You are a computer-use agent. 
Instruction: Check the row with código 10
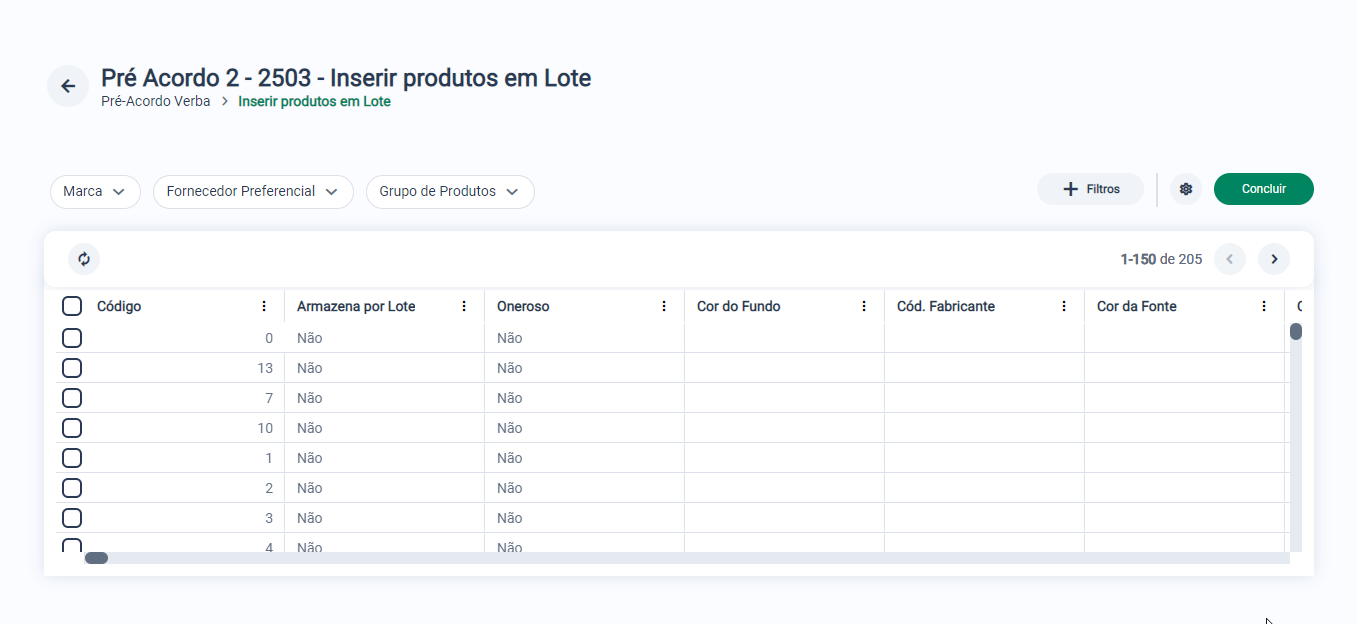click(x=72, y=428)
